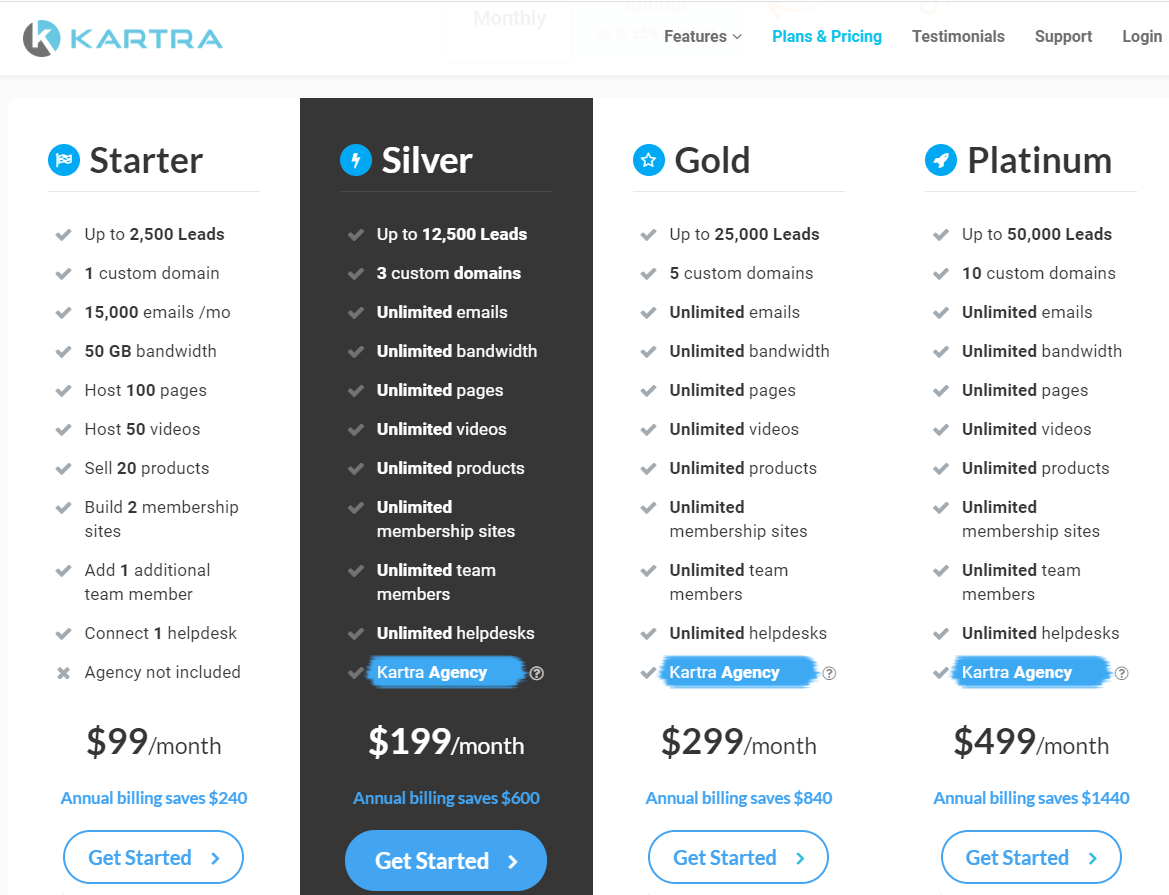
Task: Click the Silver plan lightning bolt icon
Action: 356,160
